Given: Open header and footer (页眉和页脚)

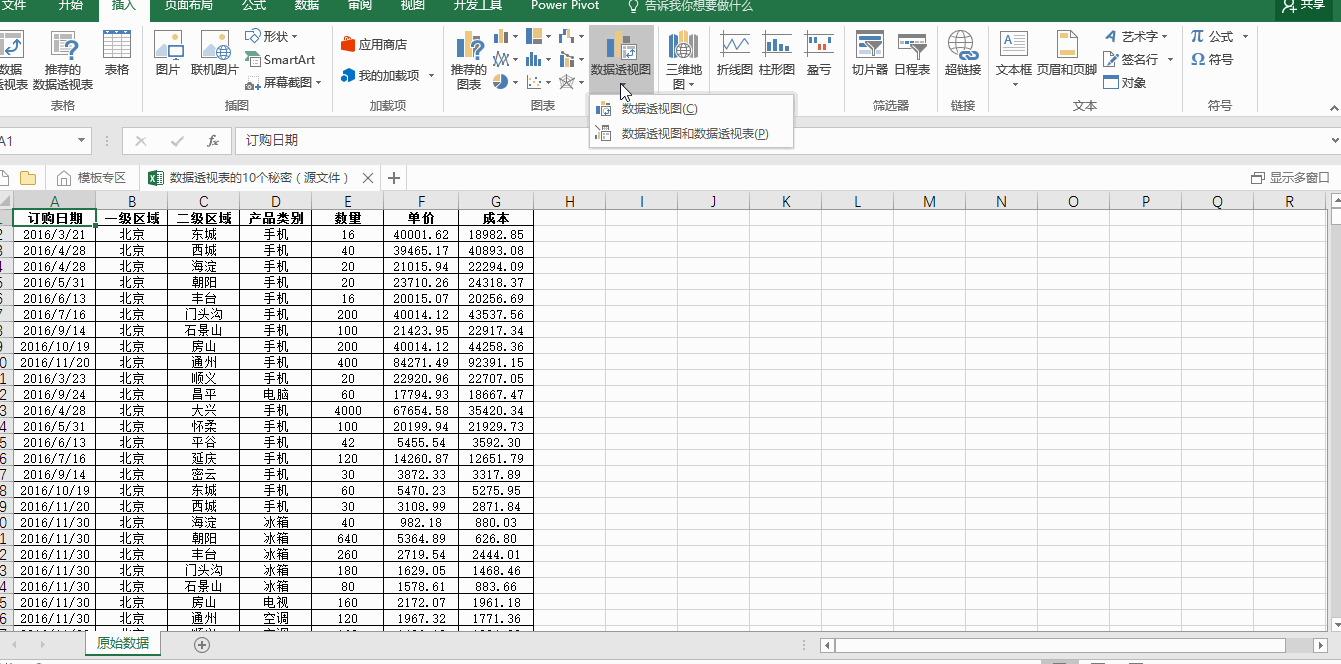Looking at the screenshot, I should (1066, 53).
